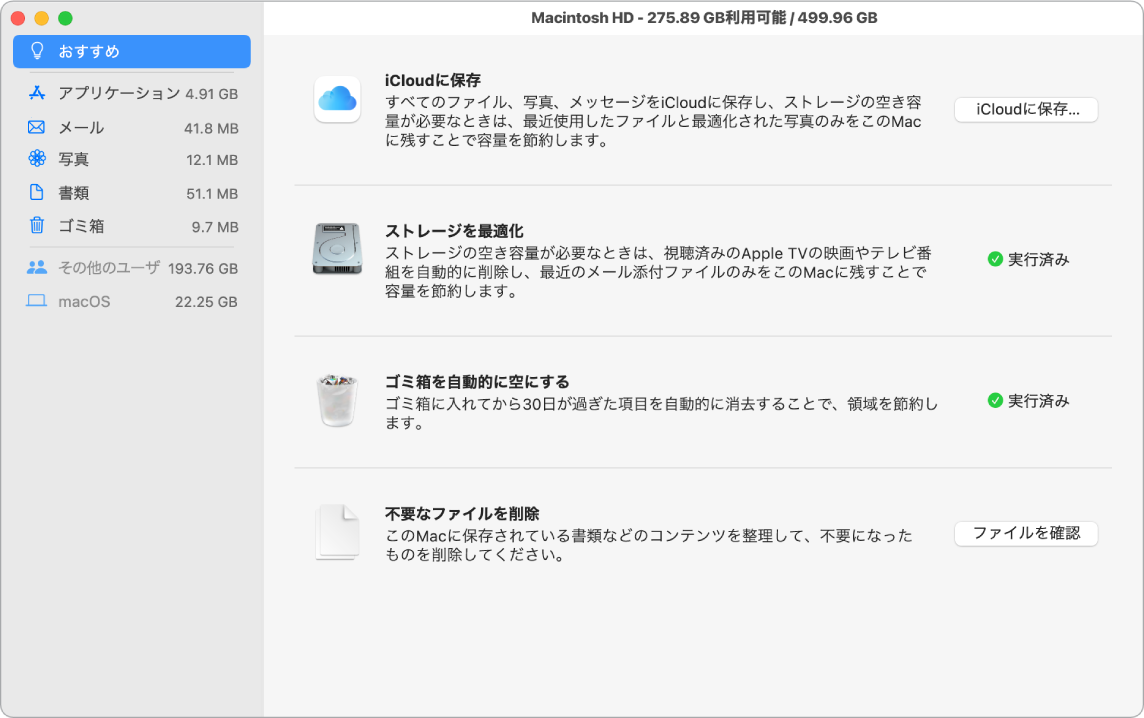
Task: Open the メール envelope icon
Action: (x=38, y=127)
